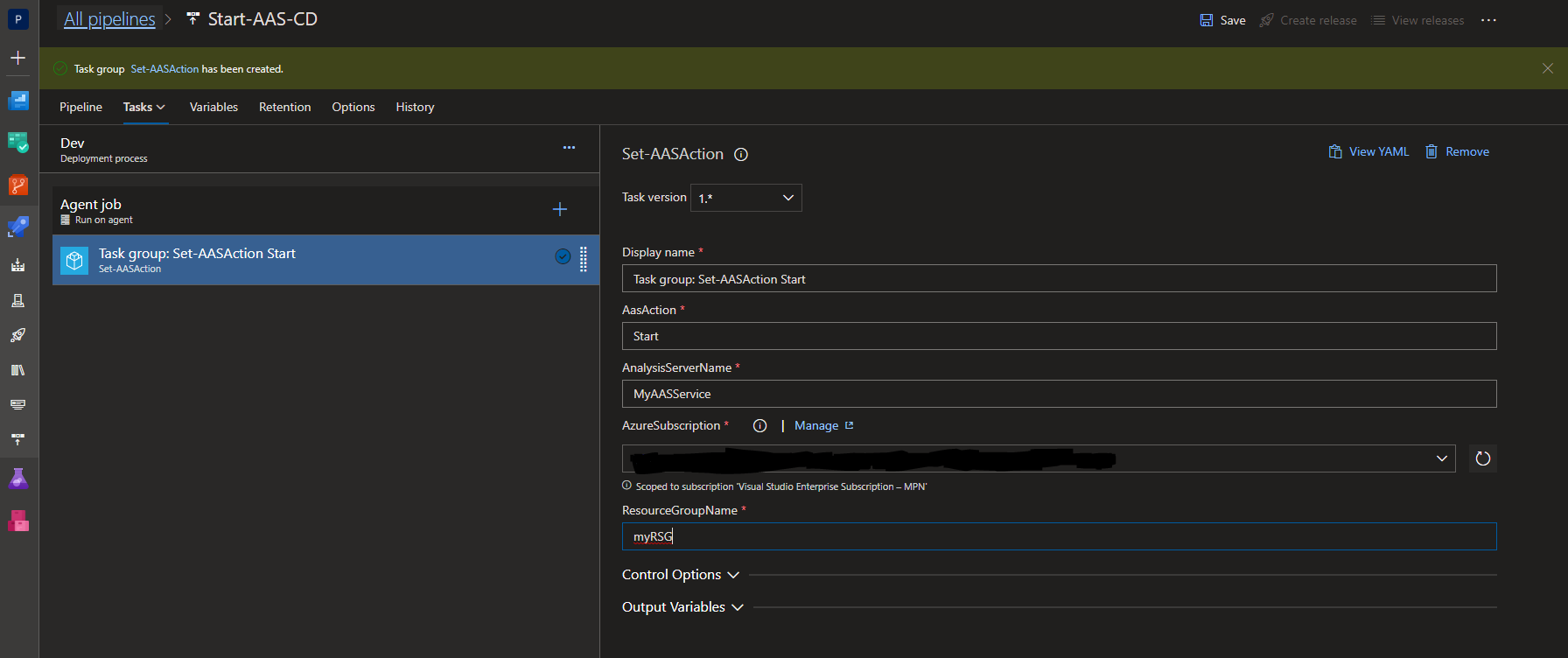The width and height of the screenshot is (1568, 658).
Task: Click the Start-AAS-CD pipeline title
Action: tap(262, 19)
